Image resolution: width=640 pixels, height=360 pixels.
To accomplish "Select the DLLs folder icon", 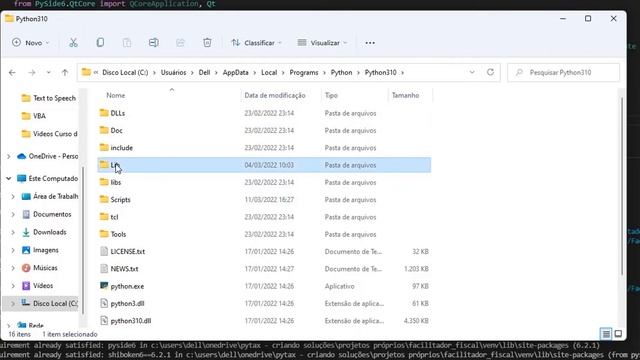I will pyautogui.click(x=104, y=113).
